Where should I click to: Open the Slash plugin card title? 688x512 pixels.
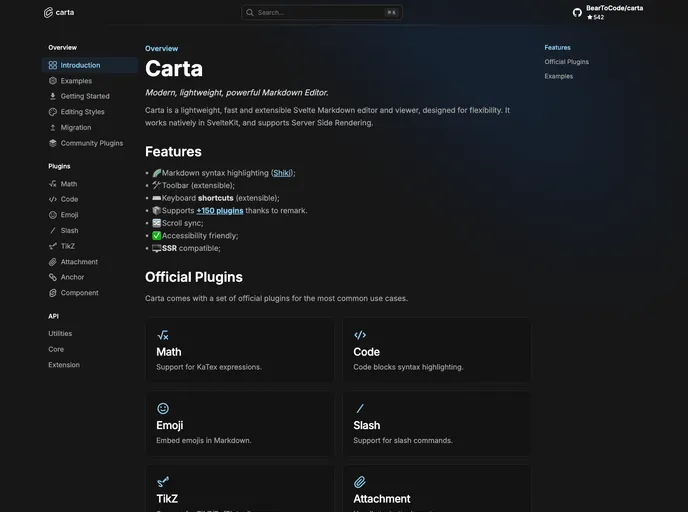tap(367, 425)
